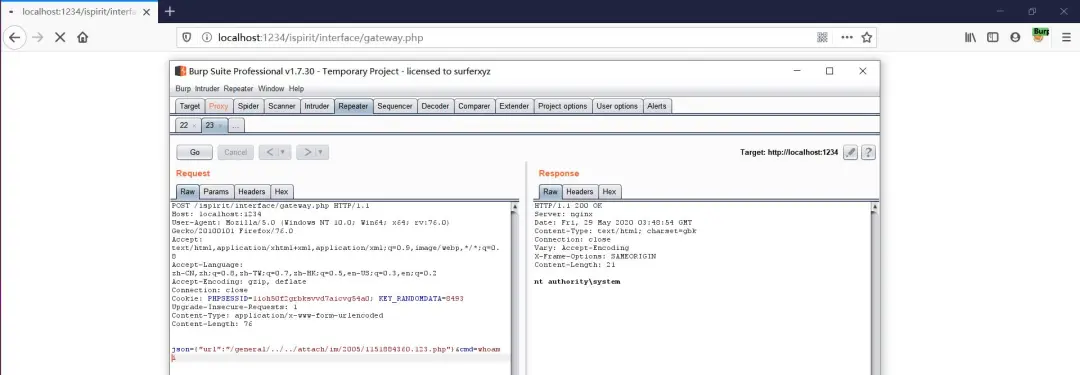This screenshot has width=1080, height=375.
Task: Expand the history back dropdown arrow
Action: point(283,152)
